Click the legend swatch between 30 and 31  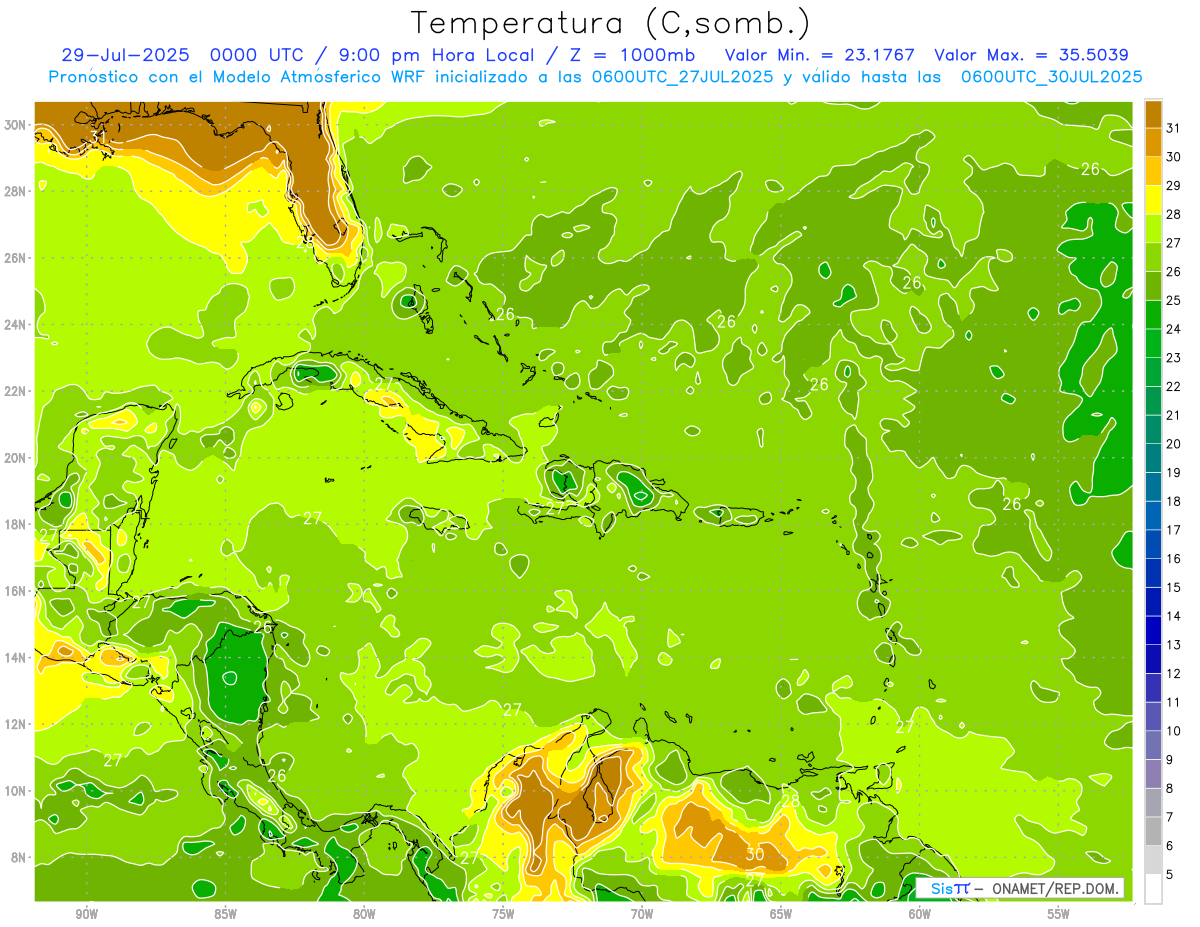[1153, 142]
